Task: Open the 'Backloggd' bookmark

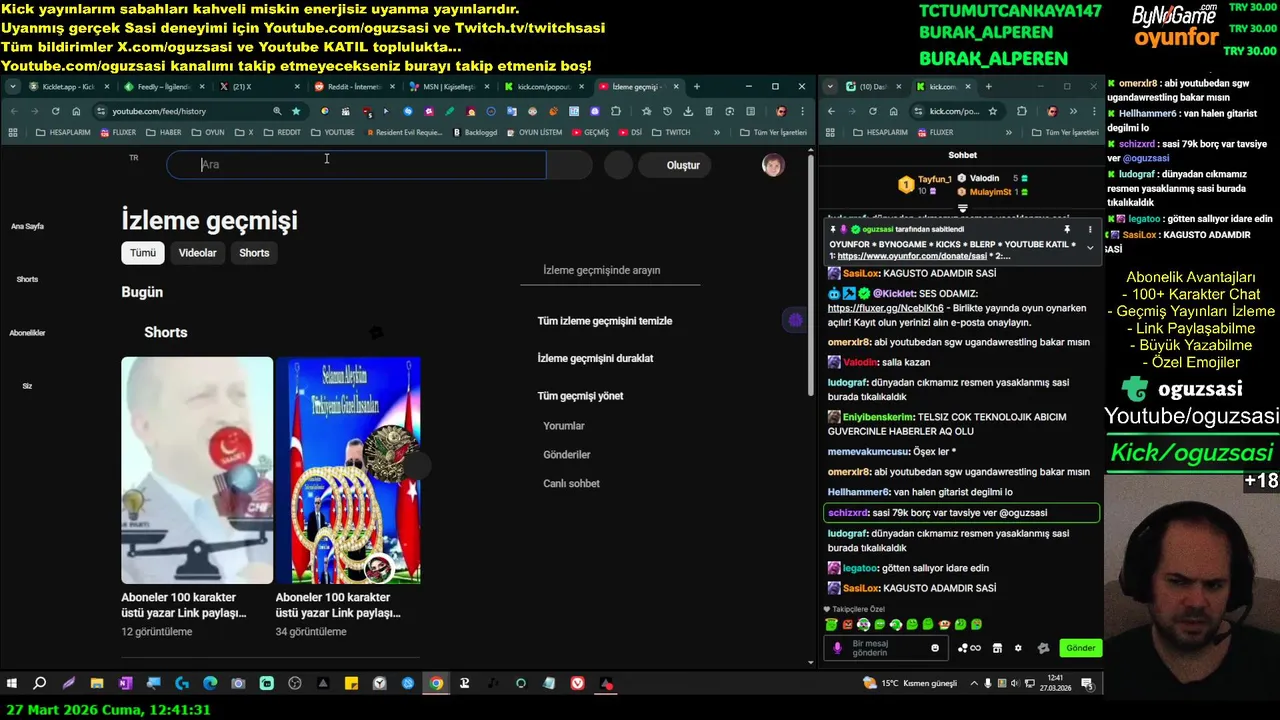Action: (x=475, y=132)
